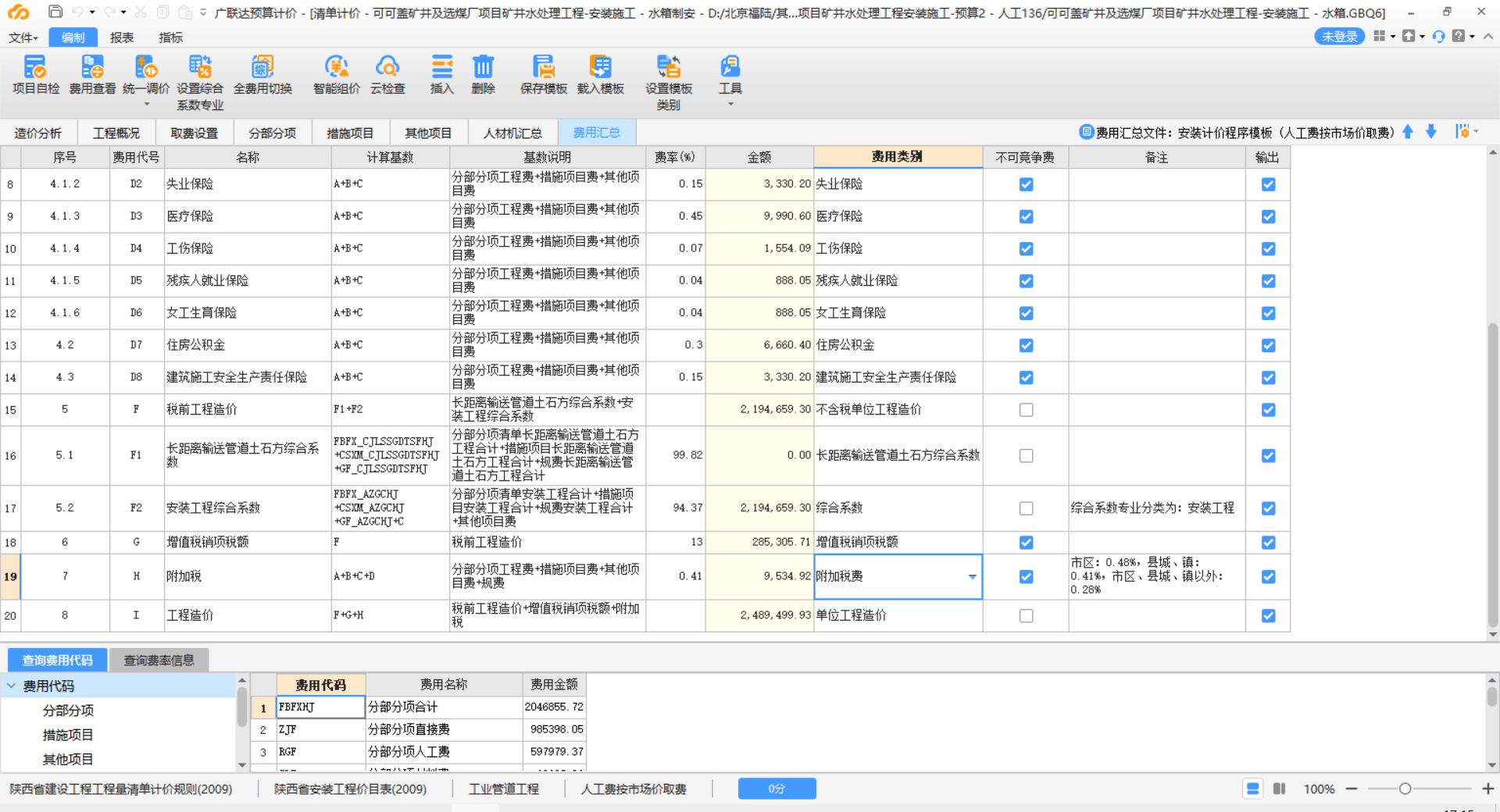Toggle 输出 checkbox for 工程造价 row
The height and width of the screenshot is (812, 1500).
tap(1269, 616)
